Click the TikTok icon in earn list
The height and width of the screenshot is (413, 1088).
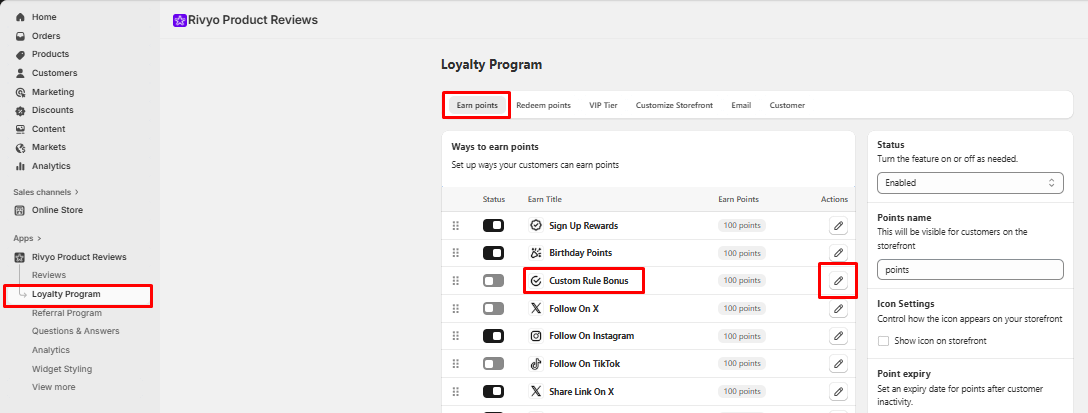(536, 364)
